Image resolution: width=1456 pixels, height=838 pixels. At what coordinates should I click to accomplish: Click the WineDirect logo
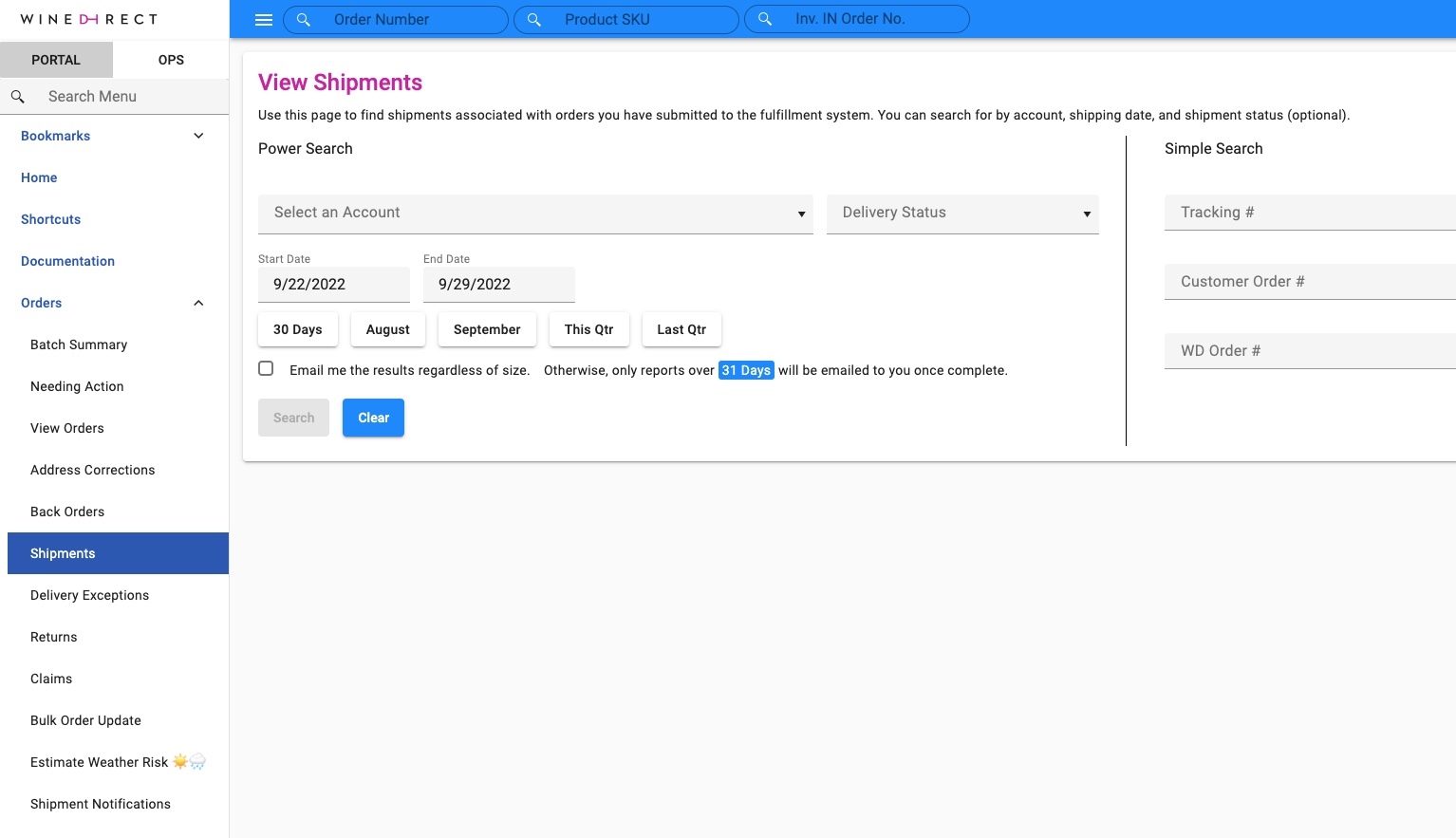pyautogui.click(x=89, y=19)
